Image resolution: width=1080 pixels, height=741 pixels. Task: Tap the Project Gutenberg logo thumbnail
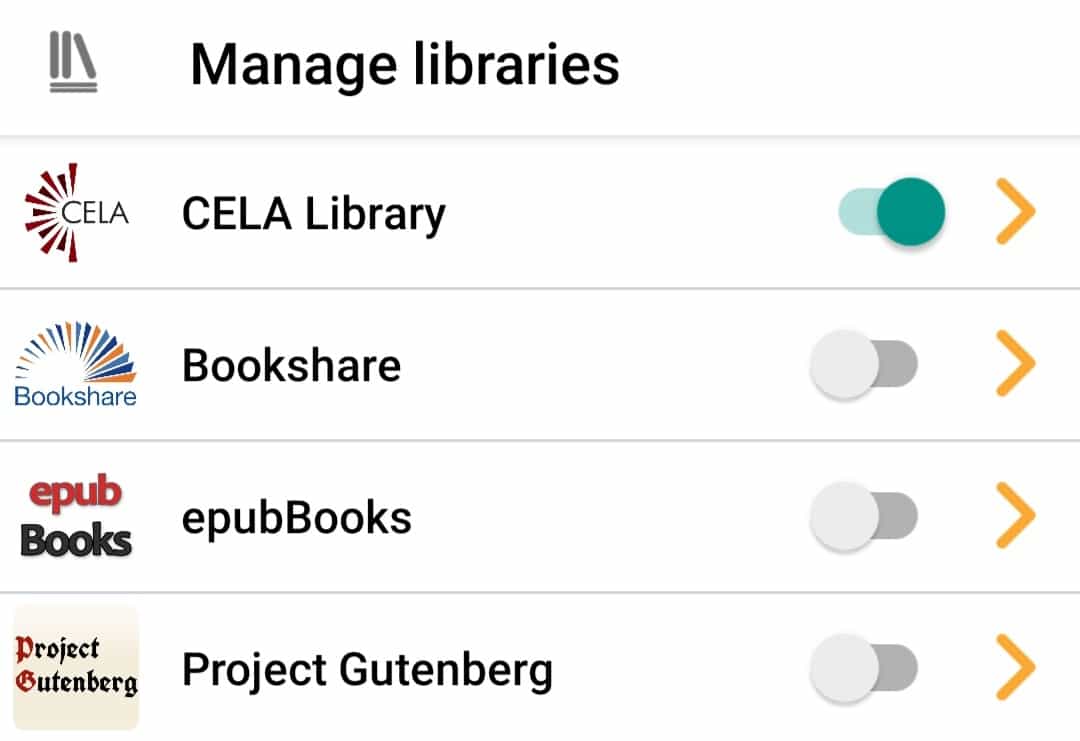pyautogui.click(x=76, y=667)
